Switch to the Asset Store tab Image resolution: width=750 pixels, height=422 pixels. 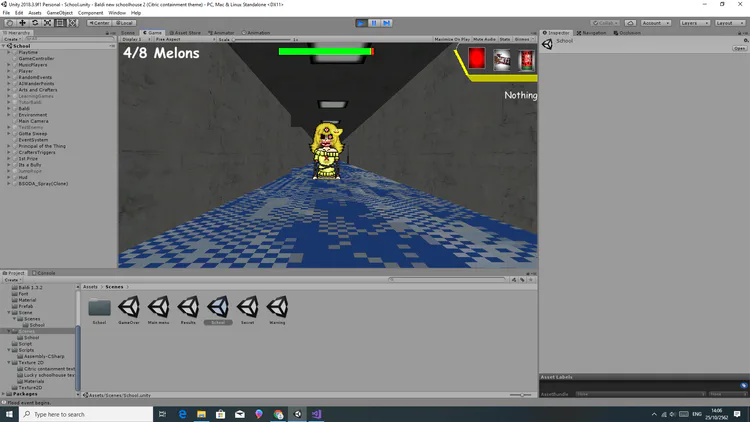coord(186,33)
